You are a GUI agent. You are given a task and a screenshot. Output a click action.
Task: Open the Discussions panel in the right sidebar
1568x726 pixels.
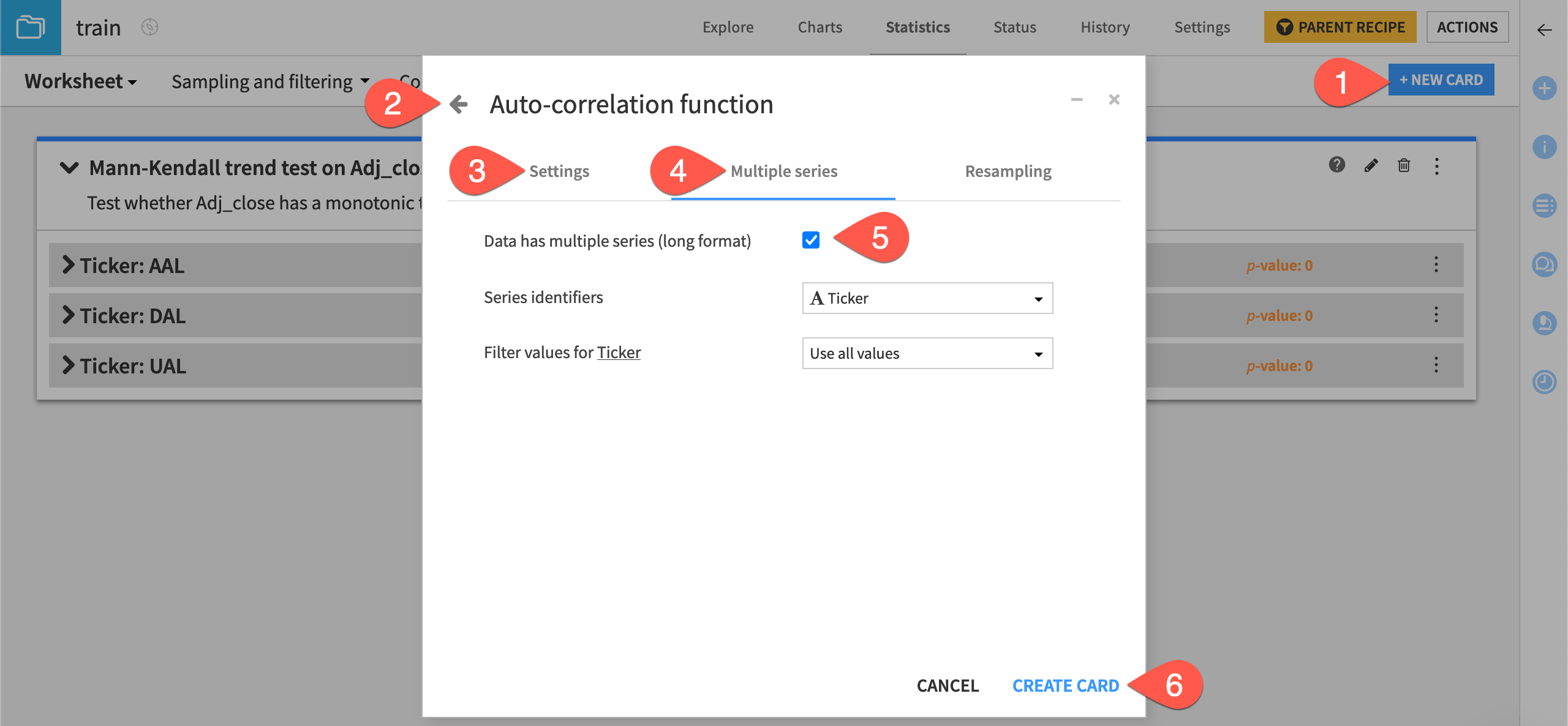[1545, 264]
